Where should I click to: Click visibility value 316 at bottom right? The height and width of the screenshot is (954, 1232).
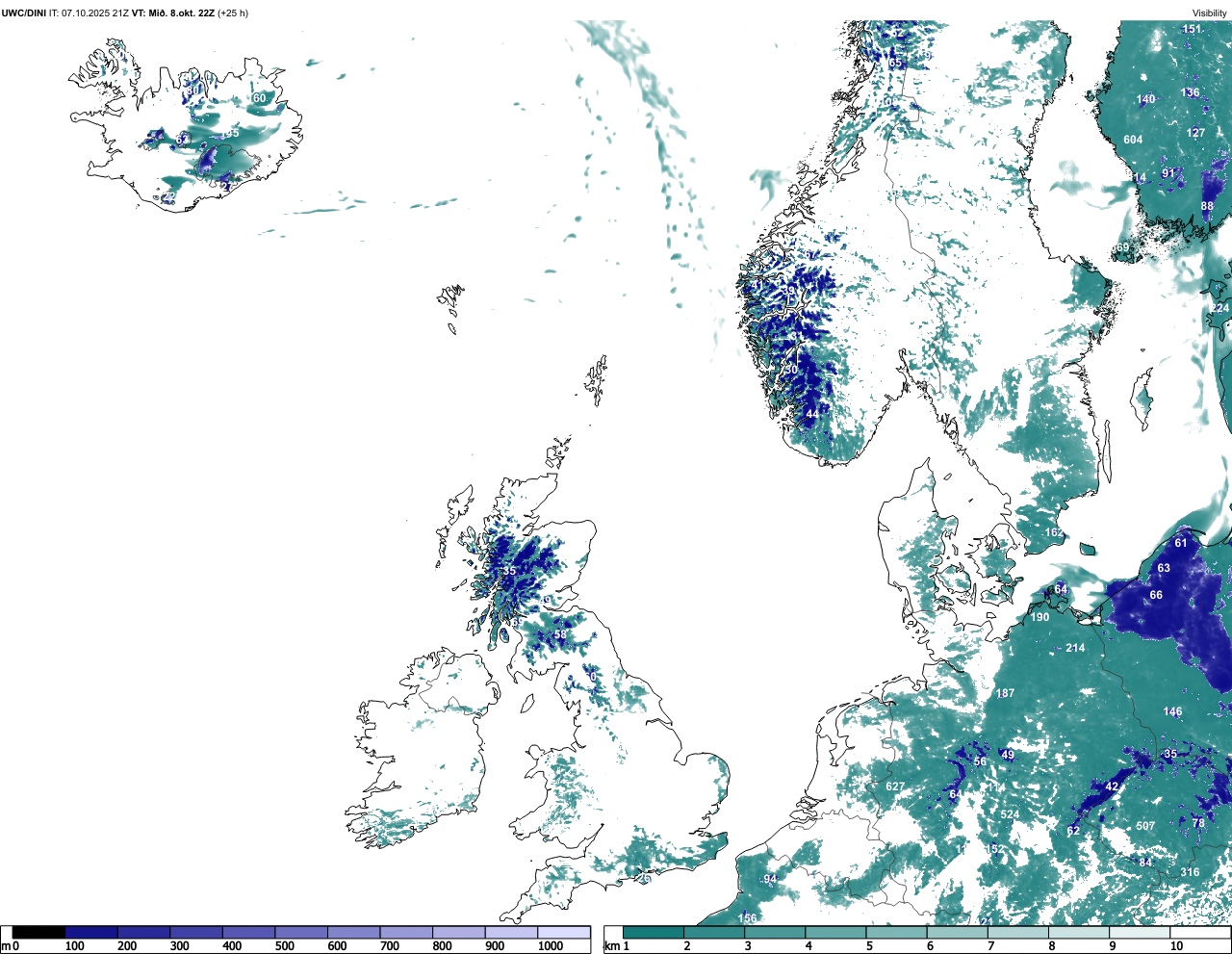pyautogui.click(x=1191, y=872)
